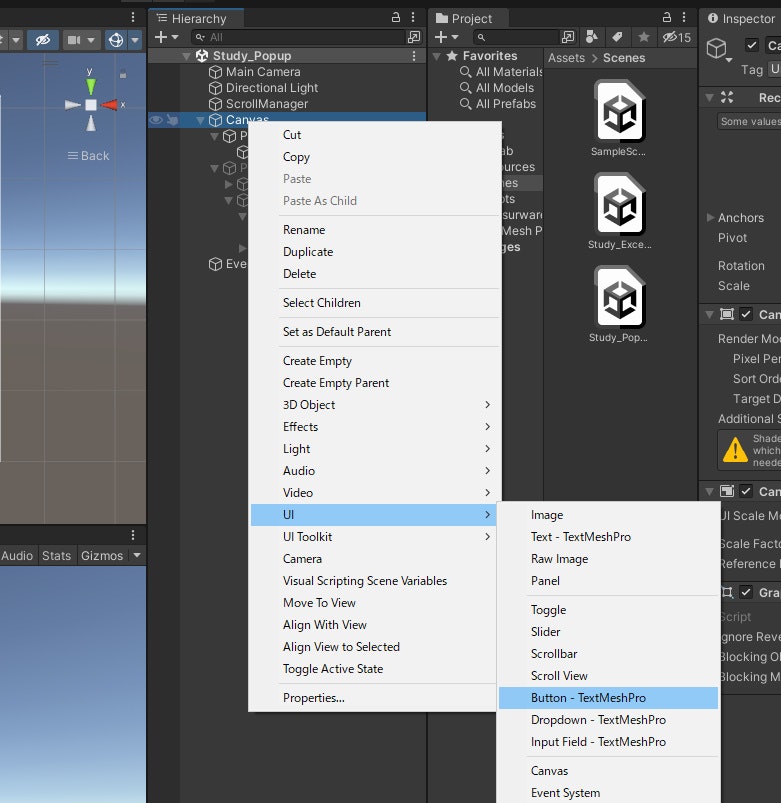Screen dimensions: 781x803
Task: Click Search by Label tag icon
Action: (617, 37)
